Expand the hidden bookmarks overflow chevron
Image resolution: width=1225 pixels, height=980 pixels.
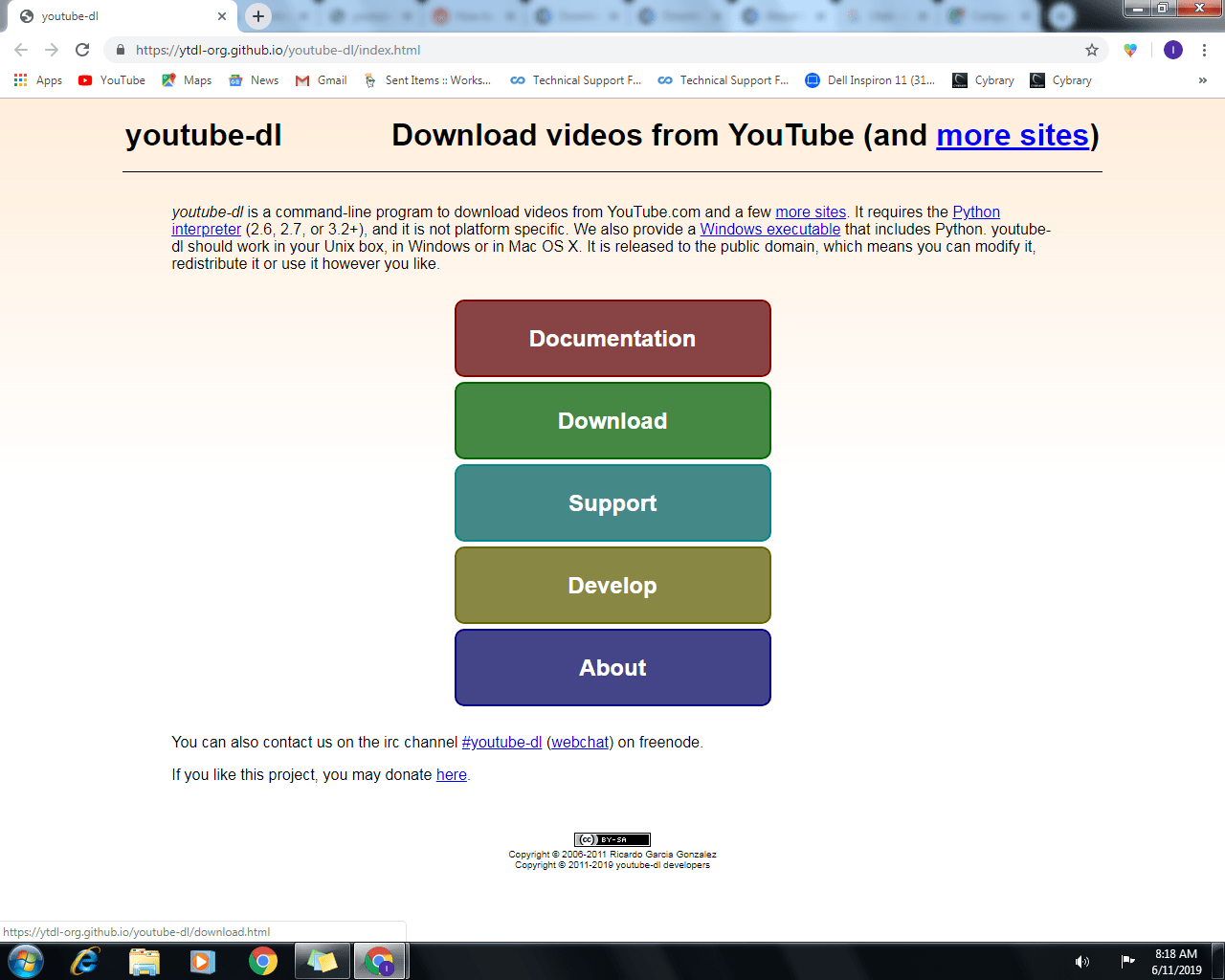[1202, 80]
